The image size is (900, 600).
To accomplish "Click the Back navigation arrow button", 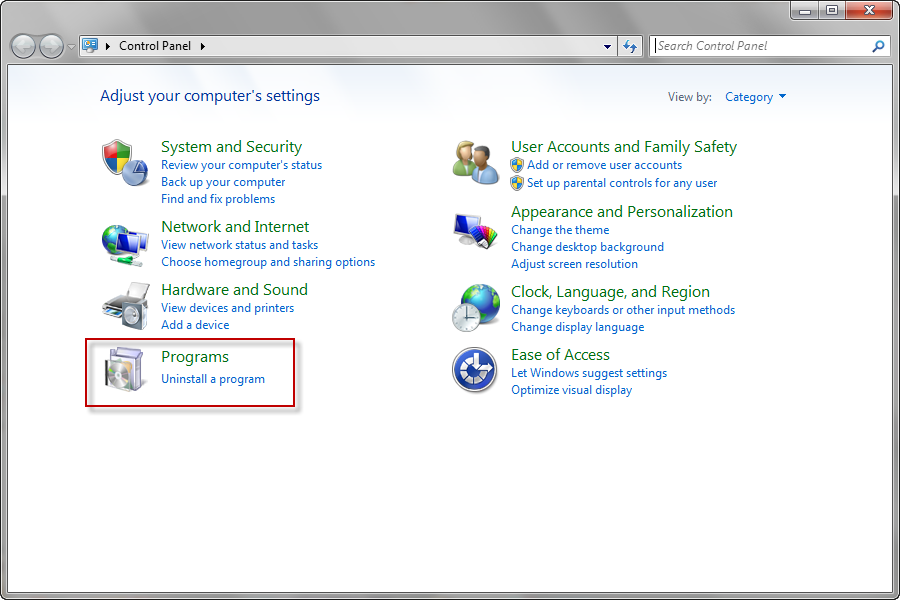I will click(24, 47).
